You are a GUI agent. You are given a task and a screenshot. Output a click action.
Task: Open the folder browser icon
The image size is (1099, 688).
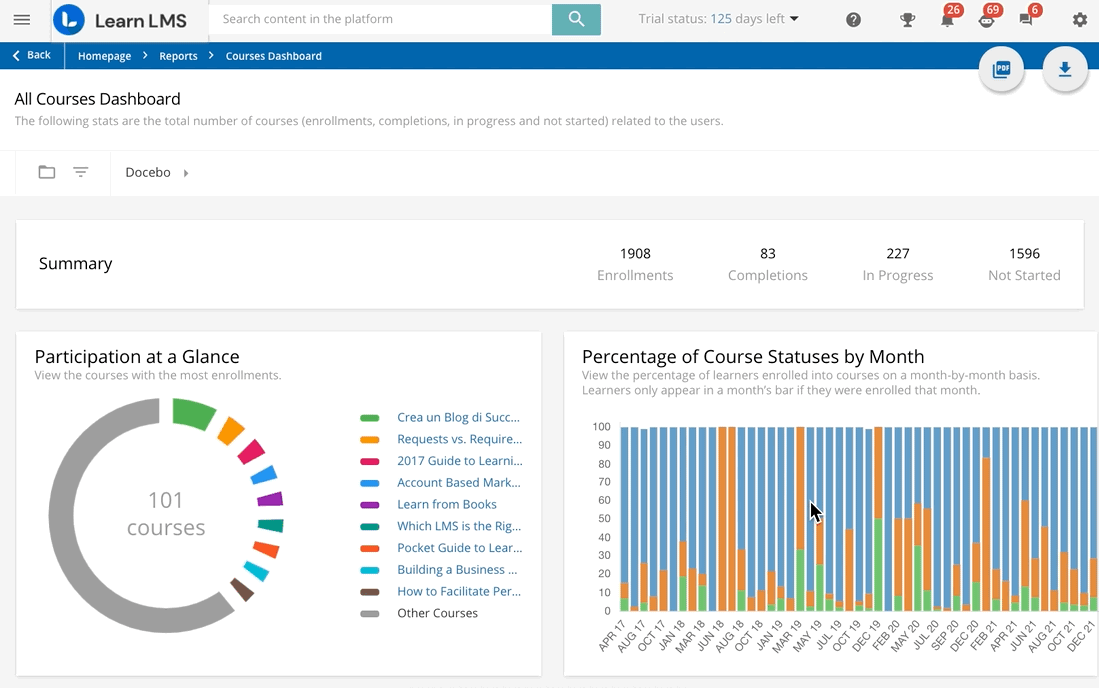[x=47, y=171]
